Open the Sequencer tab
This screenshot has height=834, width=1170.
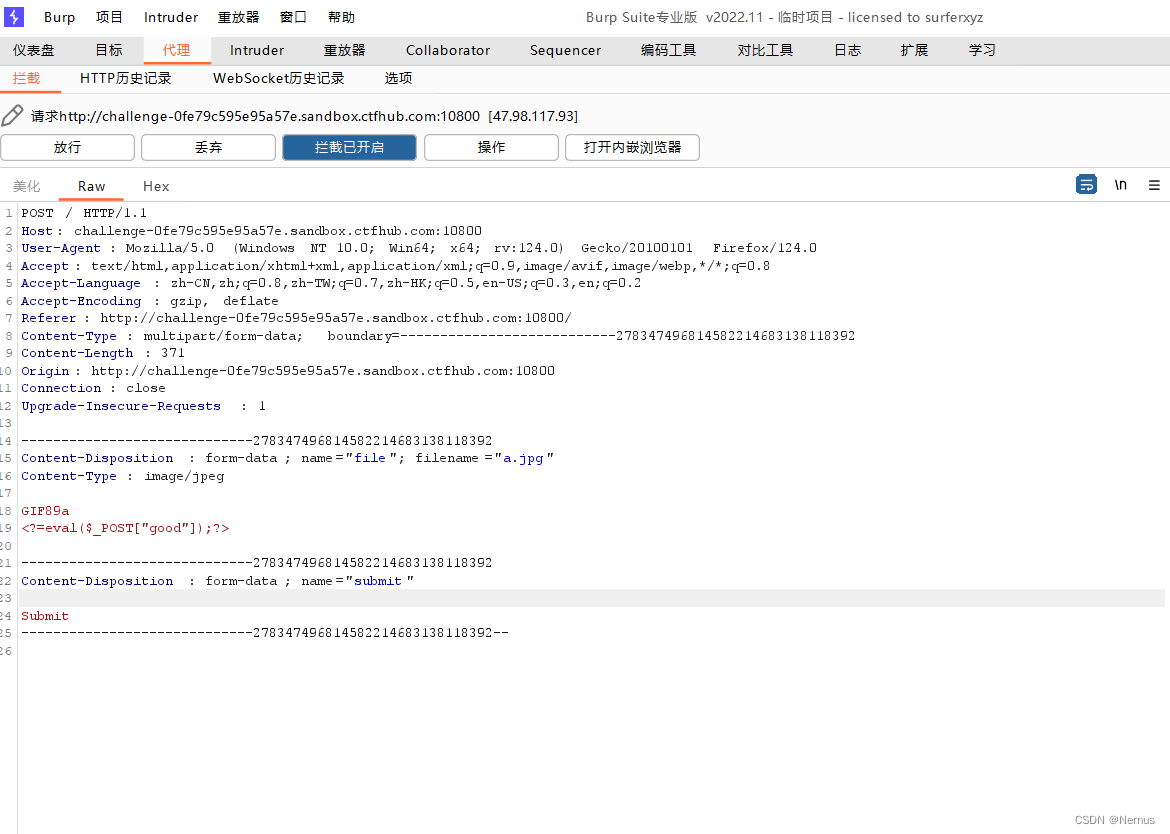tap(565, 50)
